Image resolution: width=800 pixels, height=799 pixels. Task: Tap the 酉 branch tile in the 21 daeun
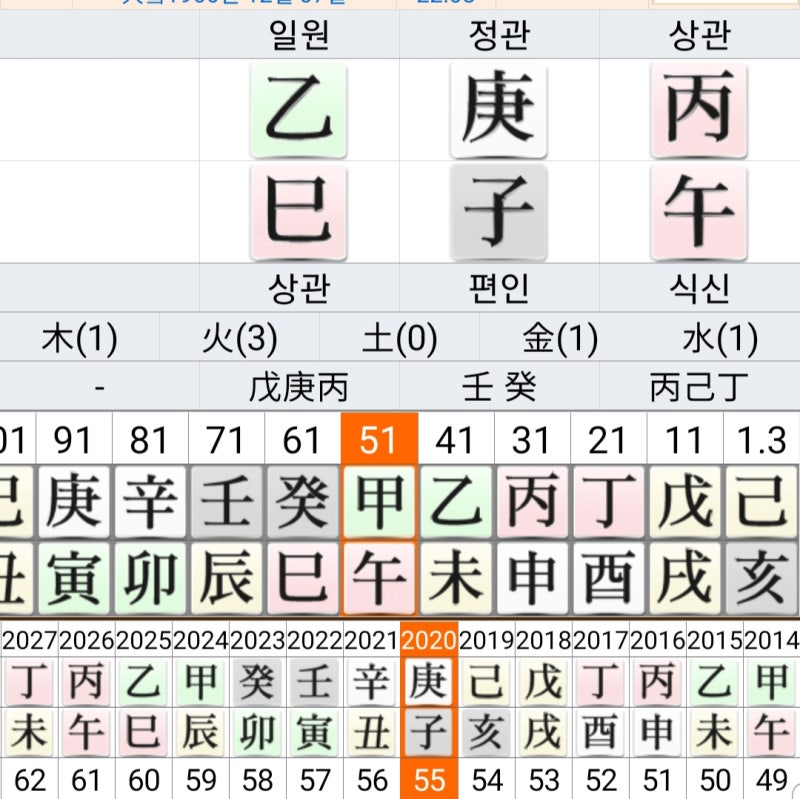click(x=608, y=578)
